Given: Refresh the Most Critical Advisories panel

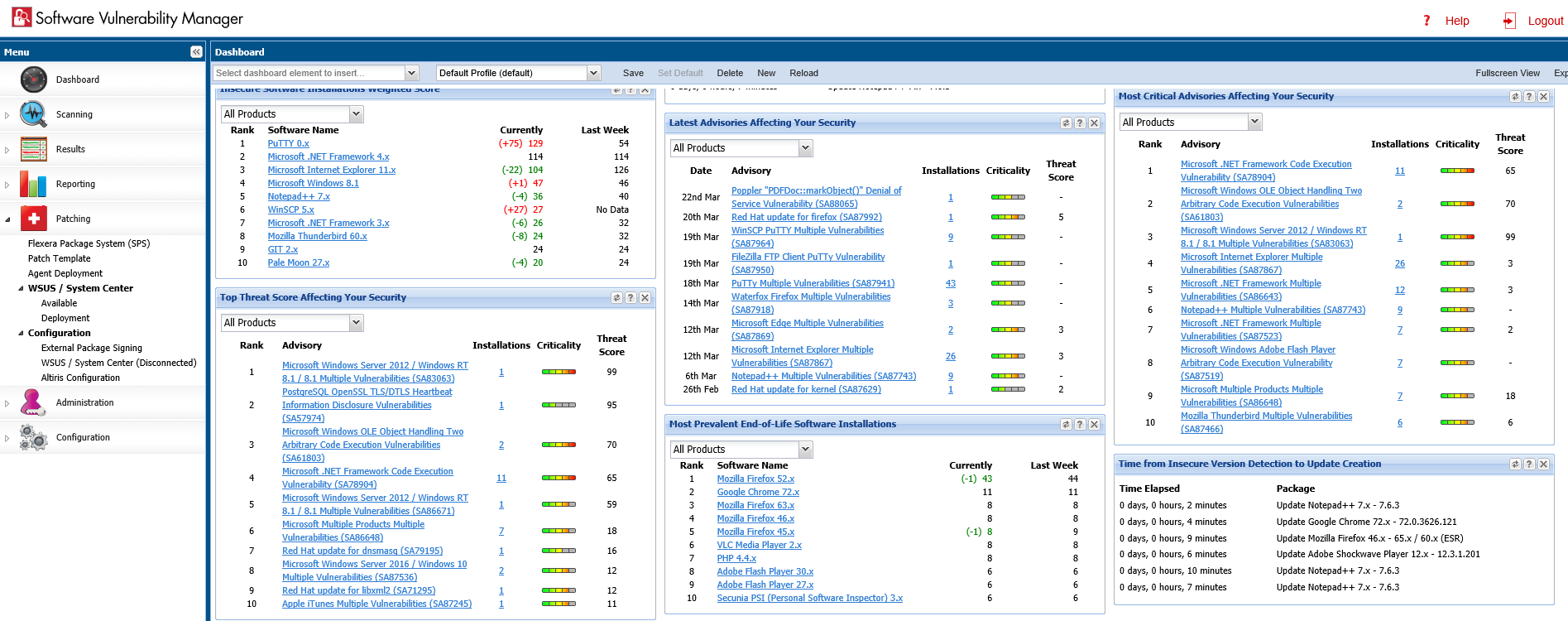Looking at the screenshot, I should [1515, 97].
